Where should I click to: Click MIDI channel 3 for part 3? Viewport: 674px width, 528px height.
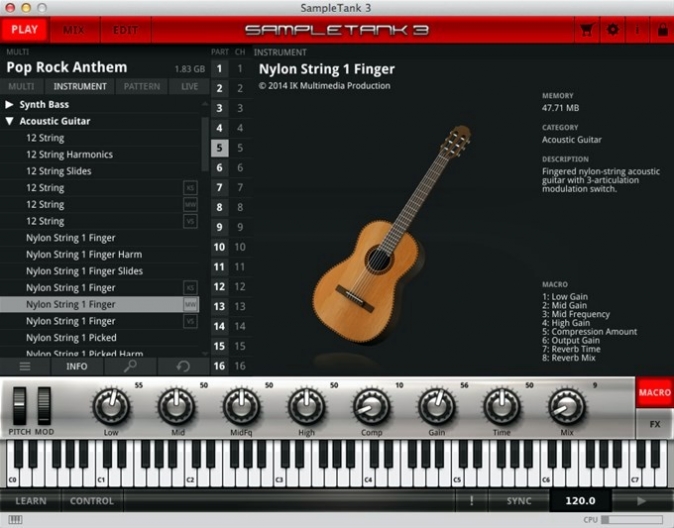click(x=240, y=108)
